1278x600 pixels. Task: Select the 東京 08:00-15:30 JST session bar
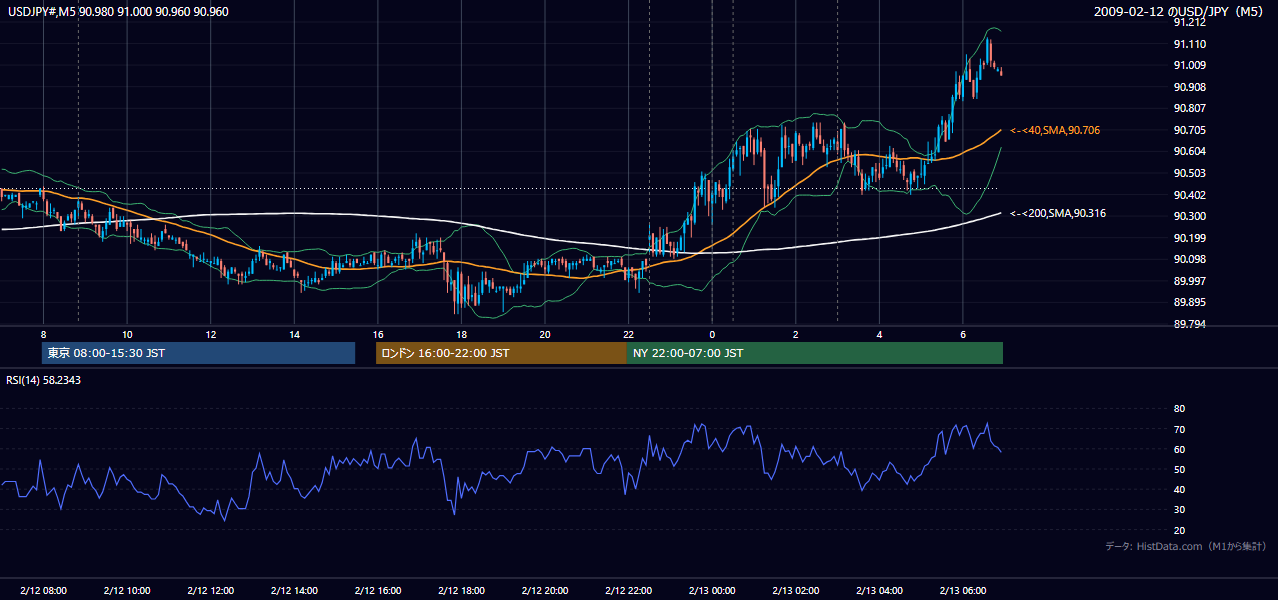click(x=199, y=353)
